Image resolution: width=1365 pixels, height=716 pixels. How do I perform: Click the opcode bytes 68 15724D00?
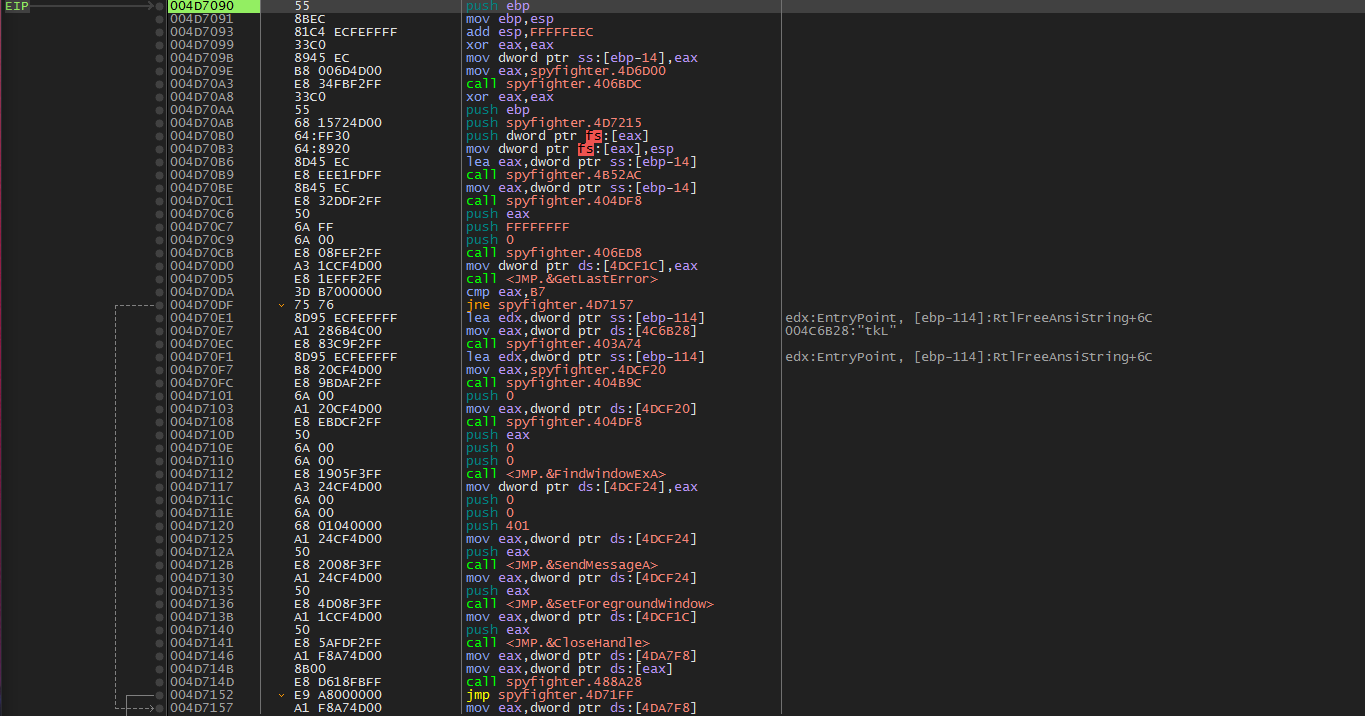(338, 123)
